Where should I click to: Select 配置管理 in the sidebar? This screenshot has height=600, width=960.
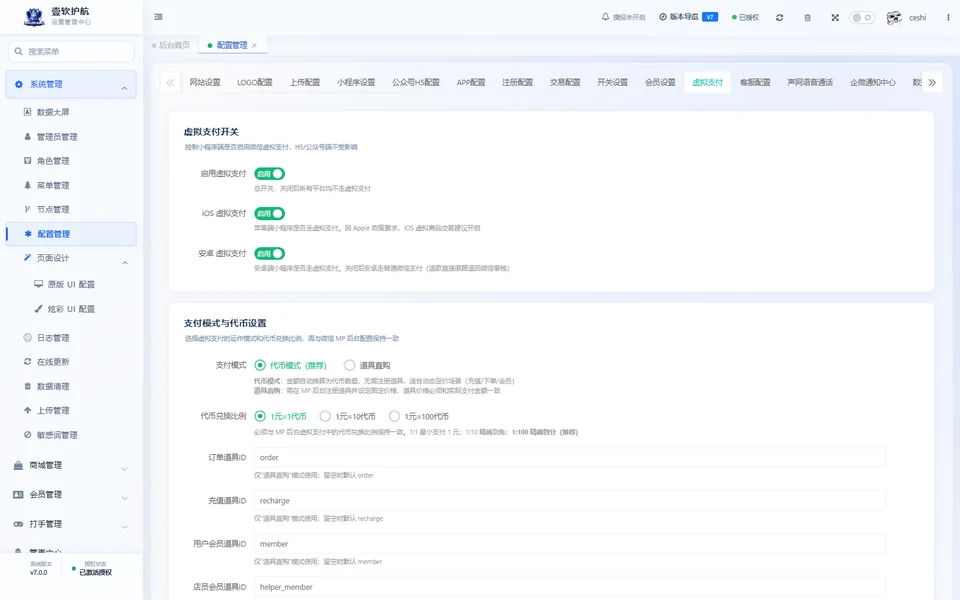click(71, 234)
